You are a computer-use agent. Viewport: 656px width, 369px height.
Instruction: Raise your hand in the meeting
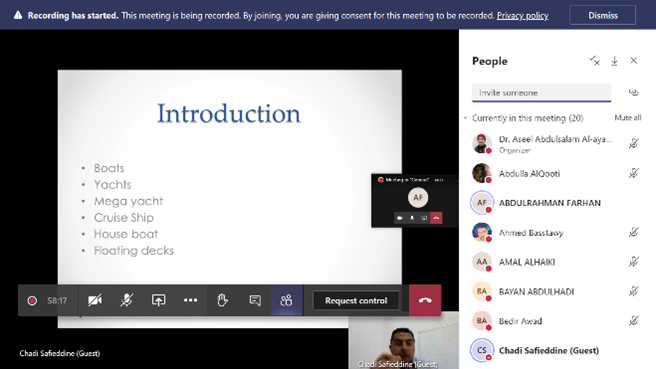(222, 300)
